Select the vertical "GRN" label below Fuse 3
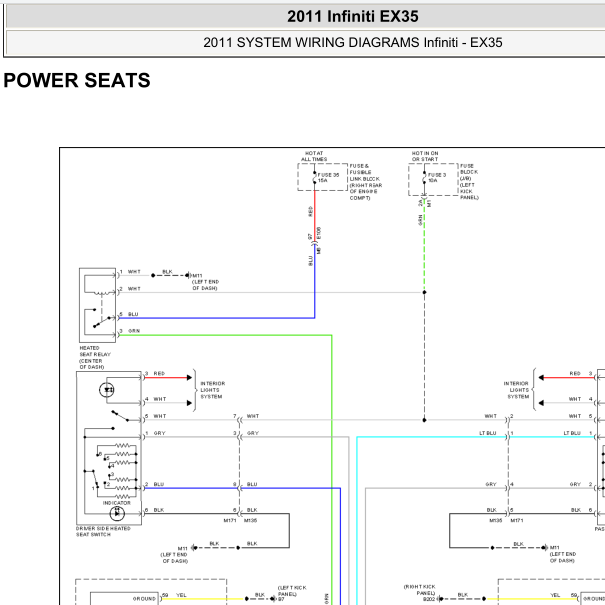 point(420,220)
